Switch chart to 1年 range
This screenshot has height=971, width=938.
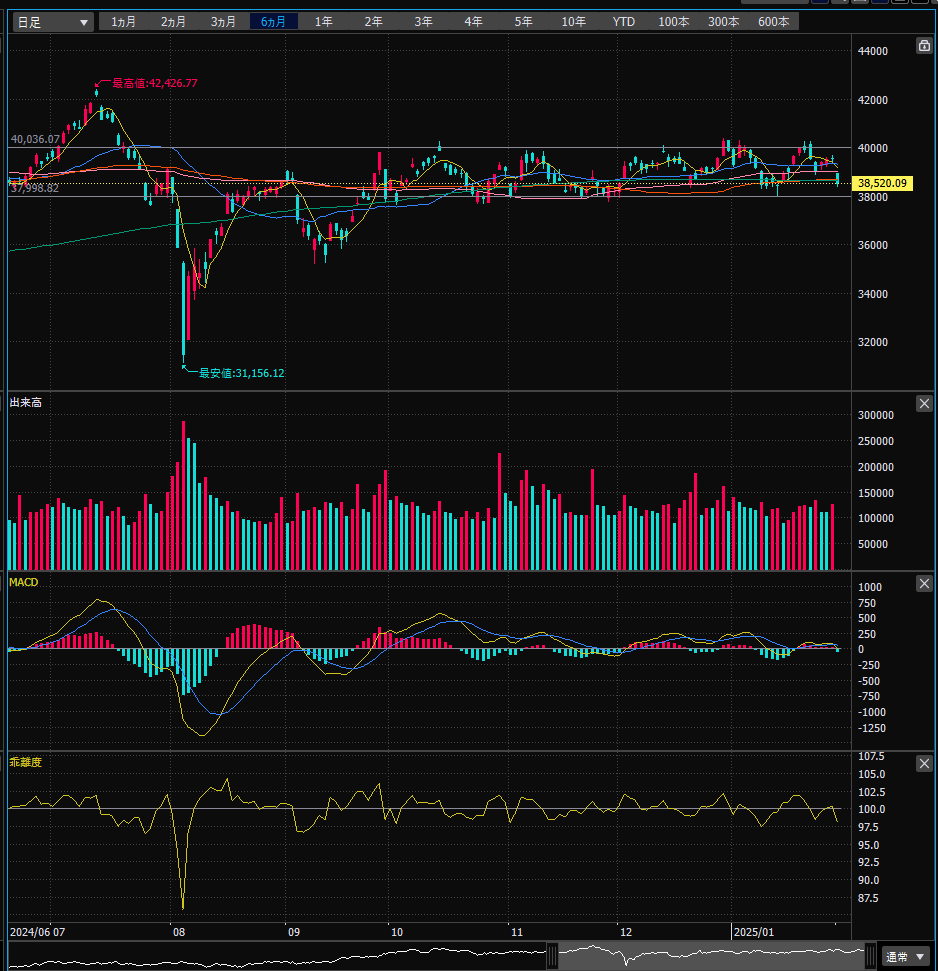tap(324, 22)
